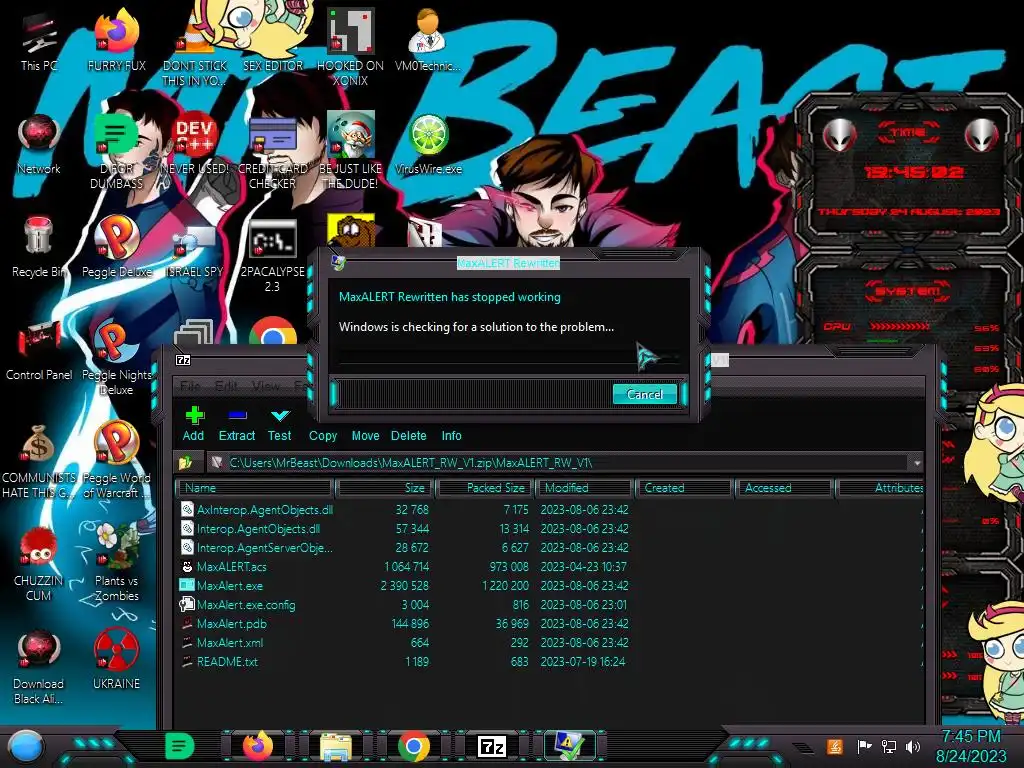Click the up-folder icon beside the path bar
Viewport: 1024px width, 768px height.
[185, 462]
